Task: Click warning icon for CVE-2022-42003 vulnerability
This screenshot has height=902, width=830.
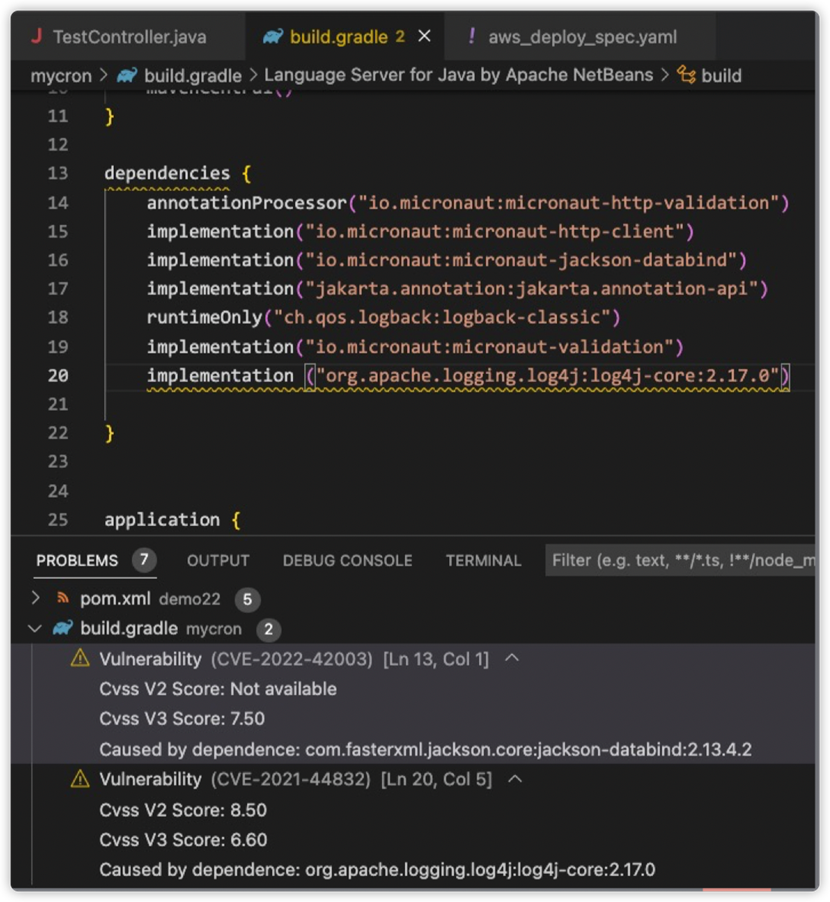Action: tap(80, 659)
